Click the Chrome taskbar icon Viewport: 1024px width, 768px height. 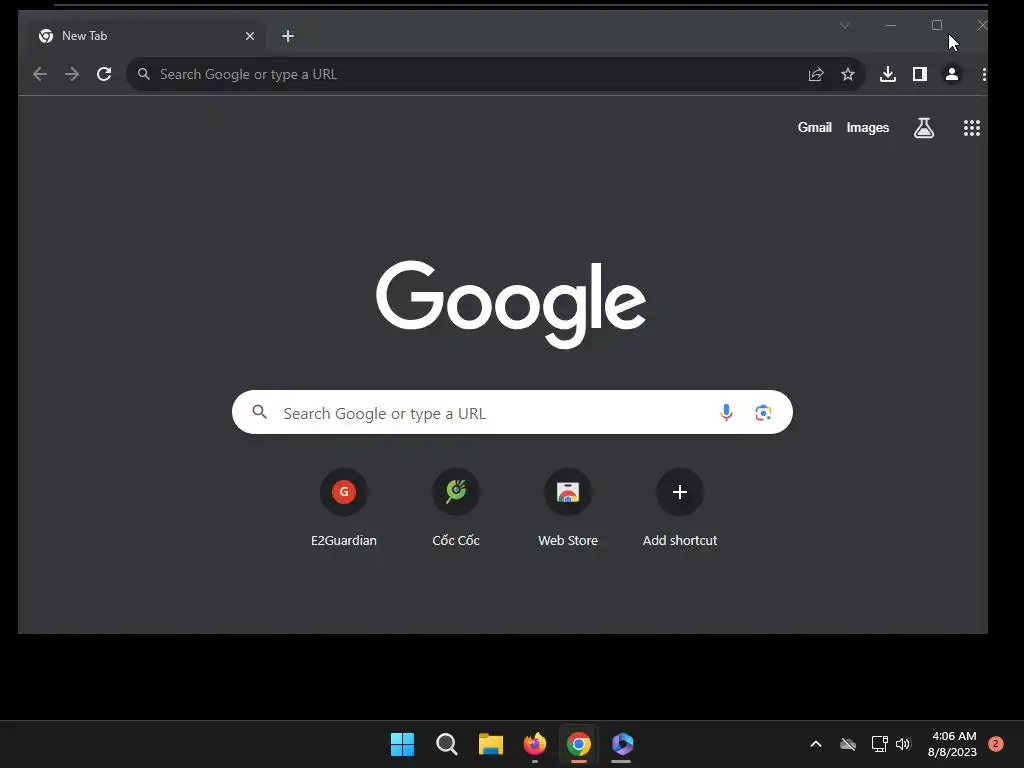(579, 744)
